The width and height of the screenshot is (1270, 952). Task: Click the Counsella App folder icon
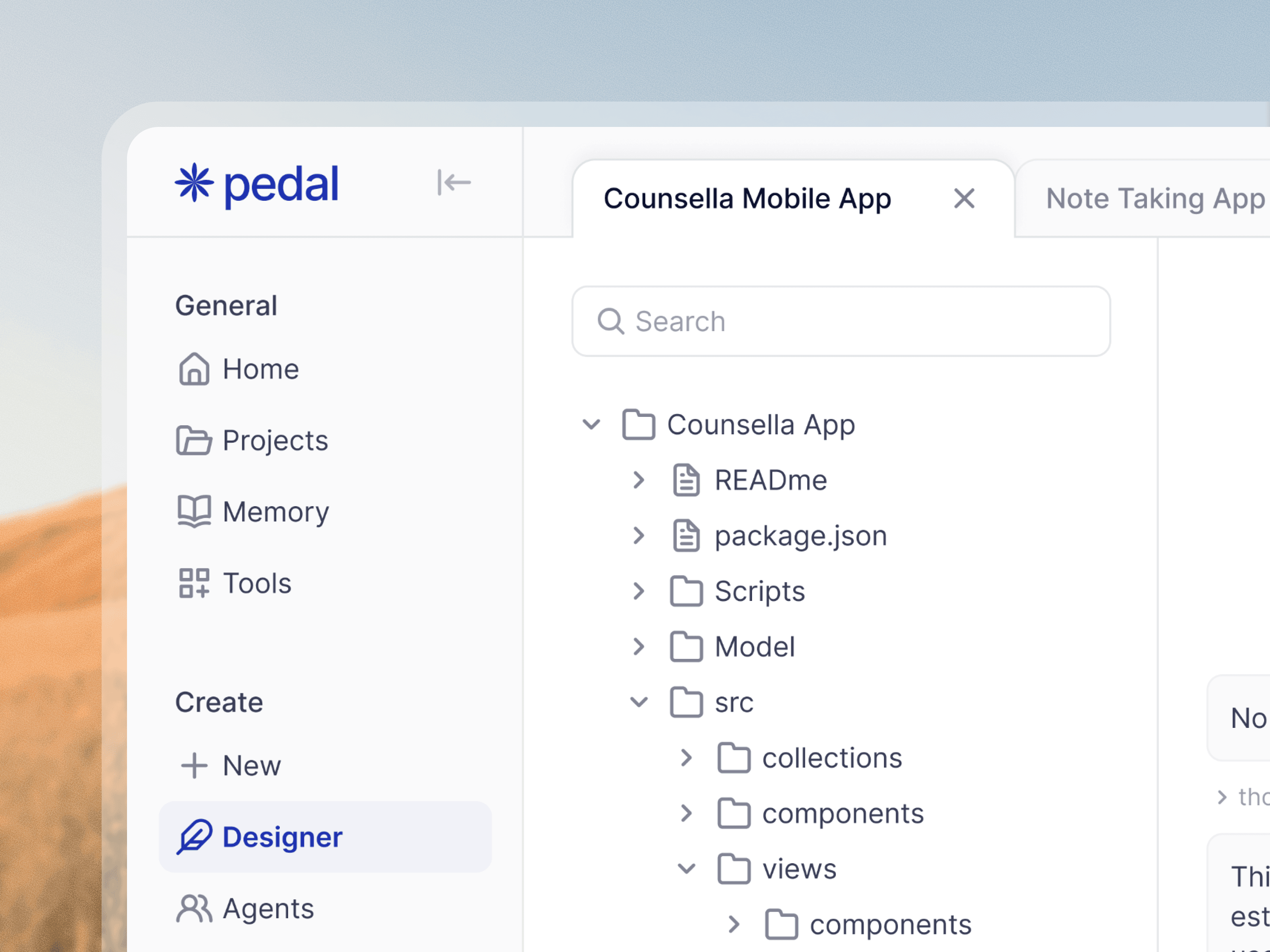(x=639, y=425)
